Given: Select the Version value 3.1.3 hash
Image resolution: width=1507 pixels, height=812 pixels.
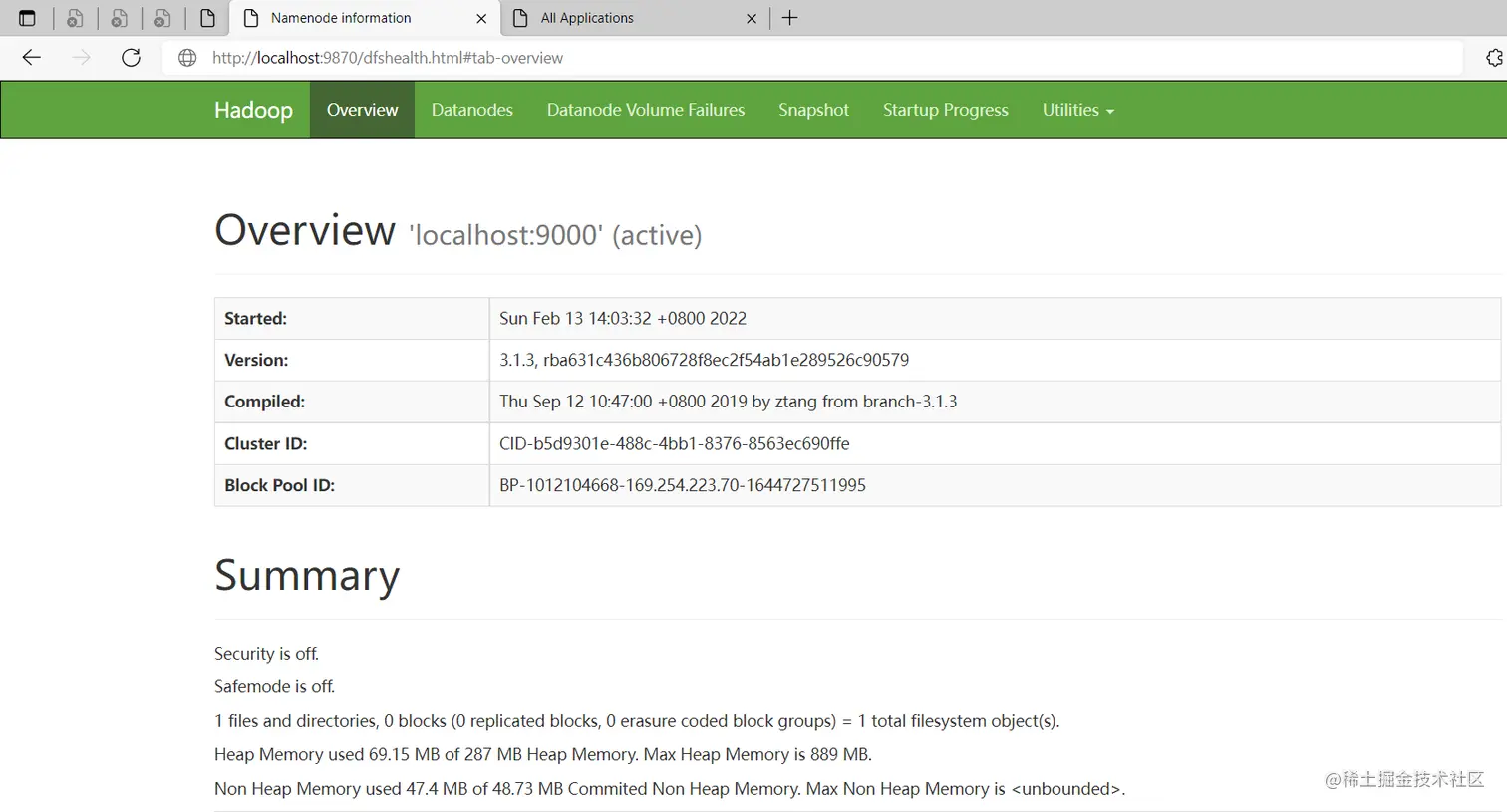Looking at the screenshot, I should pyautogui.click(x=704, y=360).
